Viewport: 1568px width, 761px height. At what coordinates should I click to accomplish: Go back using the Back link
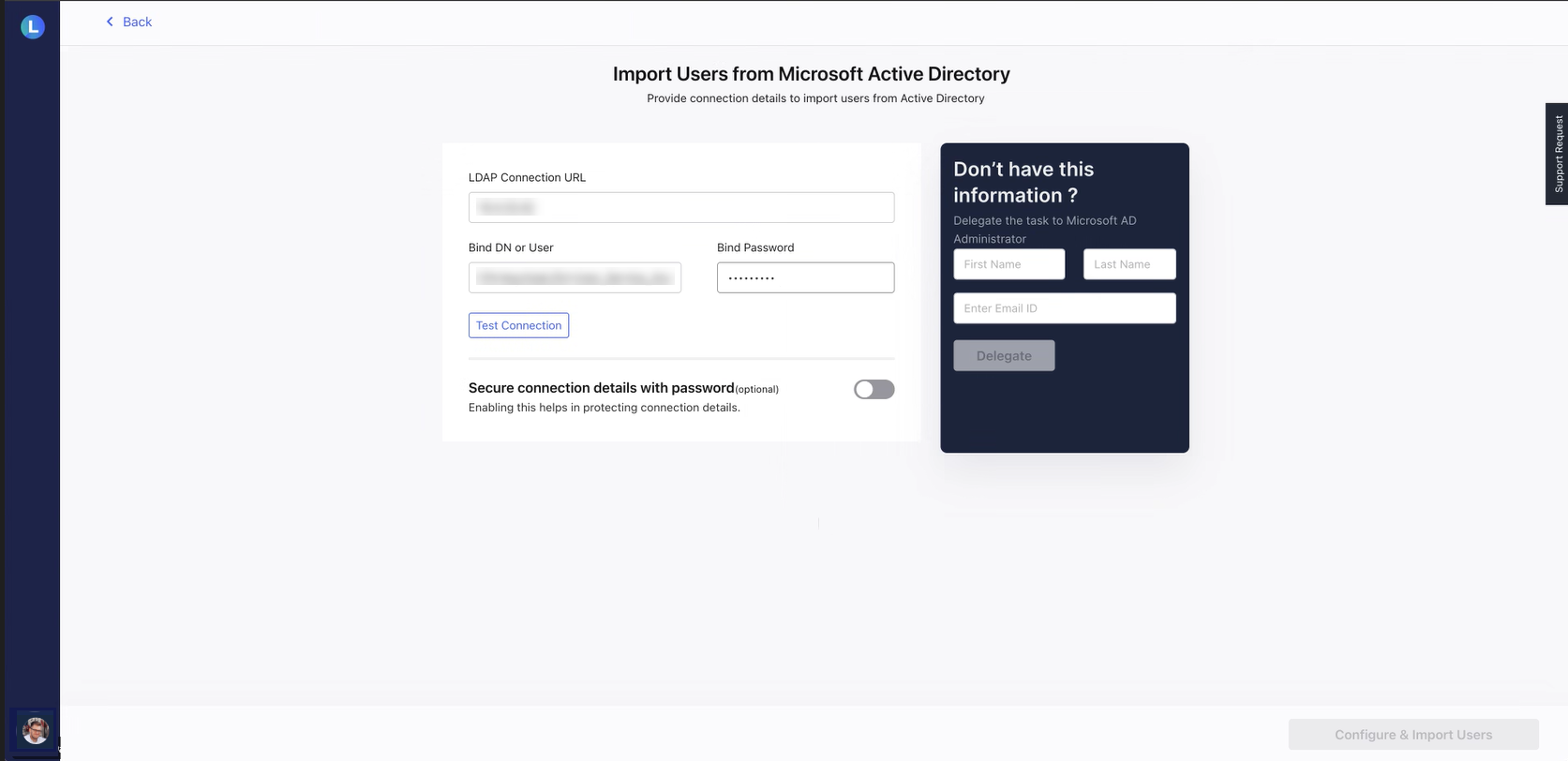[128, 22]
